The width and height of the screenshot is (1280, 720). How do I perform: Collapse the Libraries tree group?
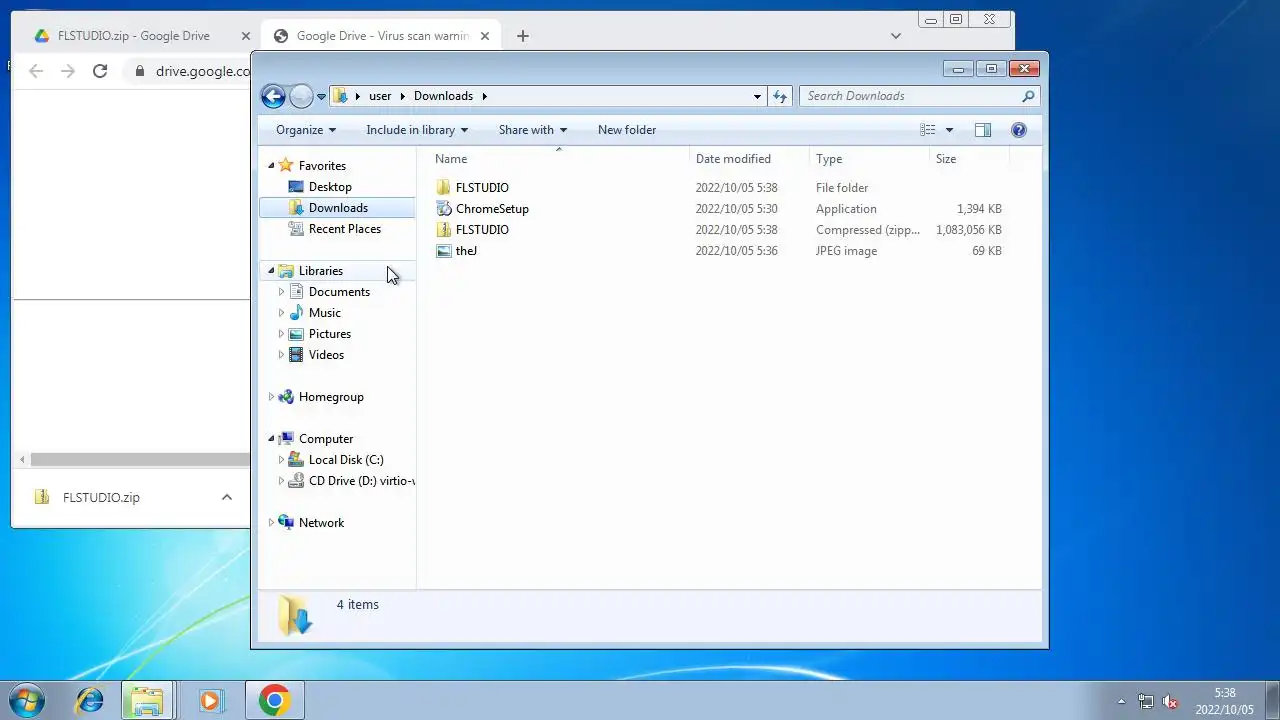271,271
